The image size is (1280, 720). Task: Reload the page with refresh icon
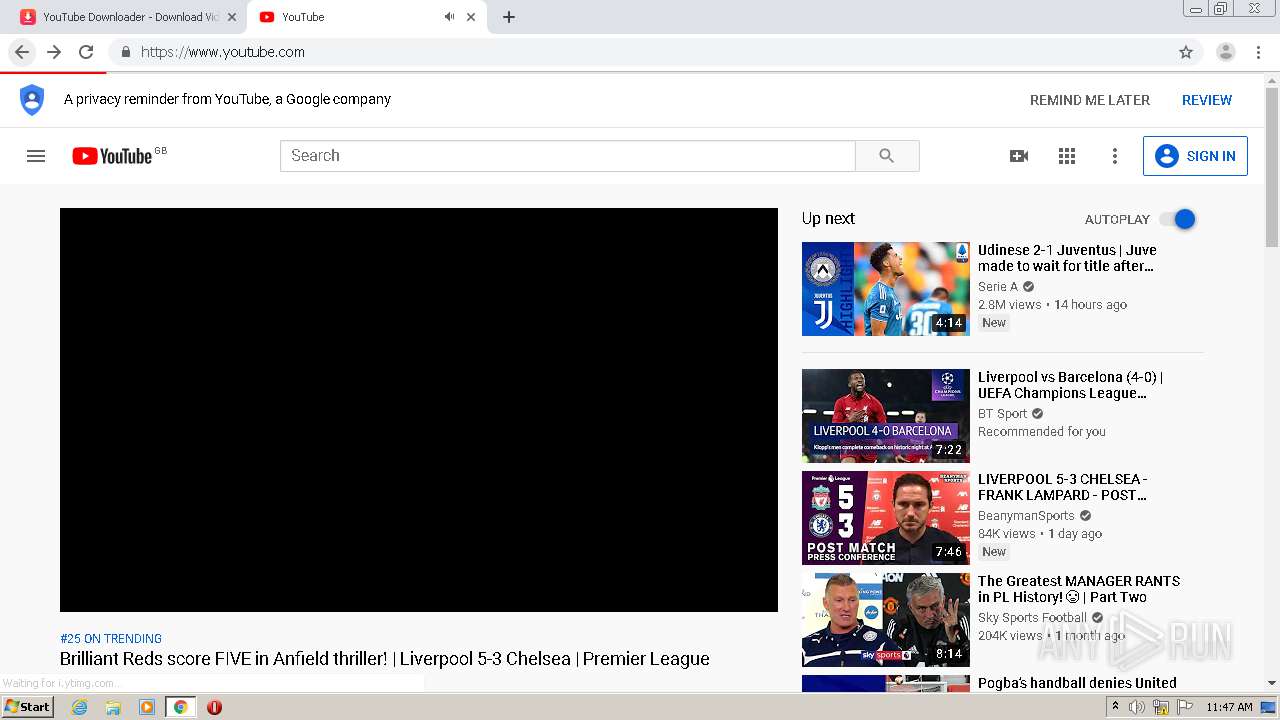pyautogui.click(x=86, y=52)
